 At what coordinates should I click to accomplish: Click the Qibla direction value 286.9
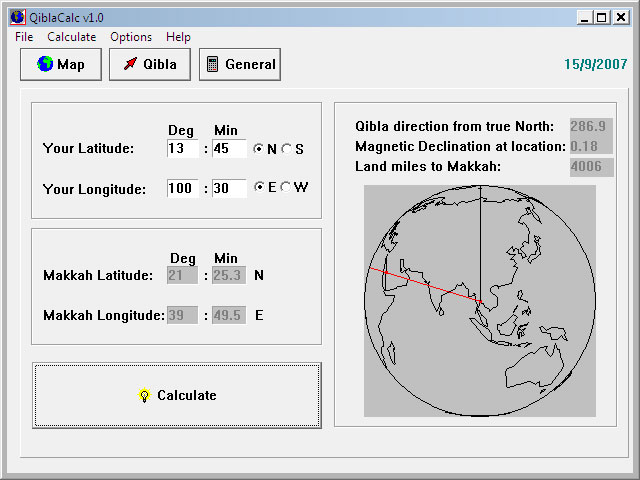coord(591,126)
